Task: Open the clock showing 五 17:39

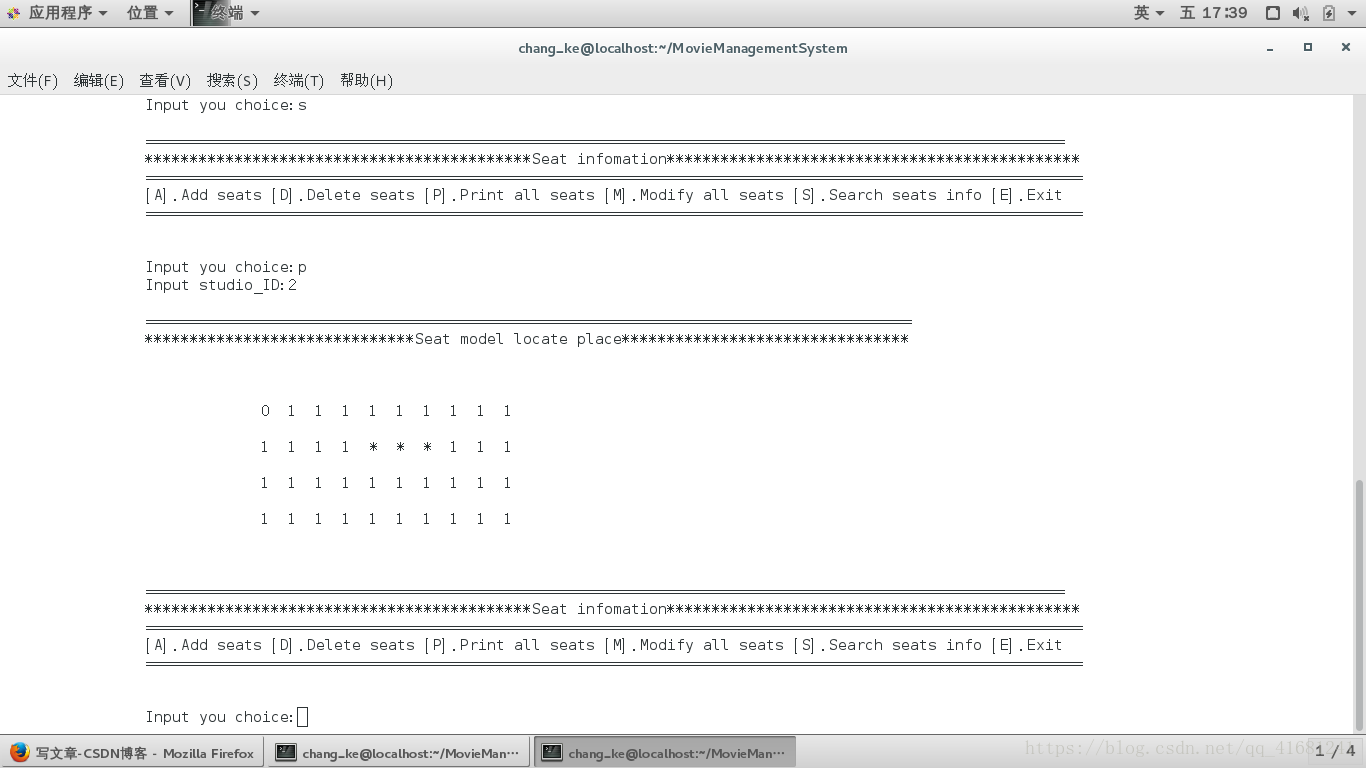Action: tap(1213, 13)
